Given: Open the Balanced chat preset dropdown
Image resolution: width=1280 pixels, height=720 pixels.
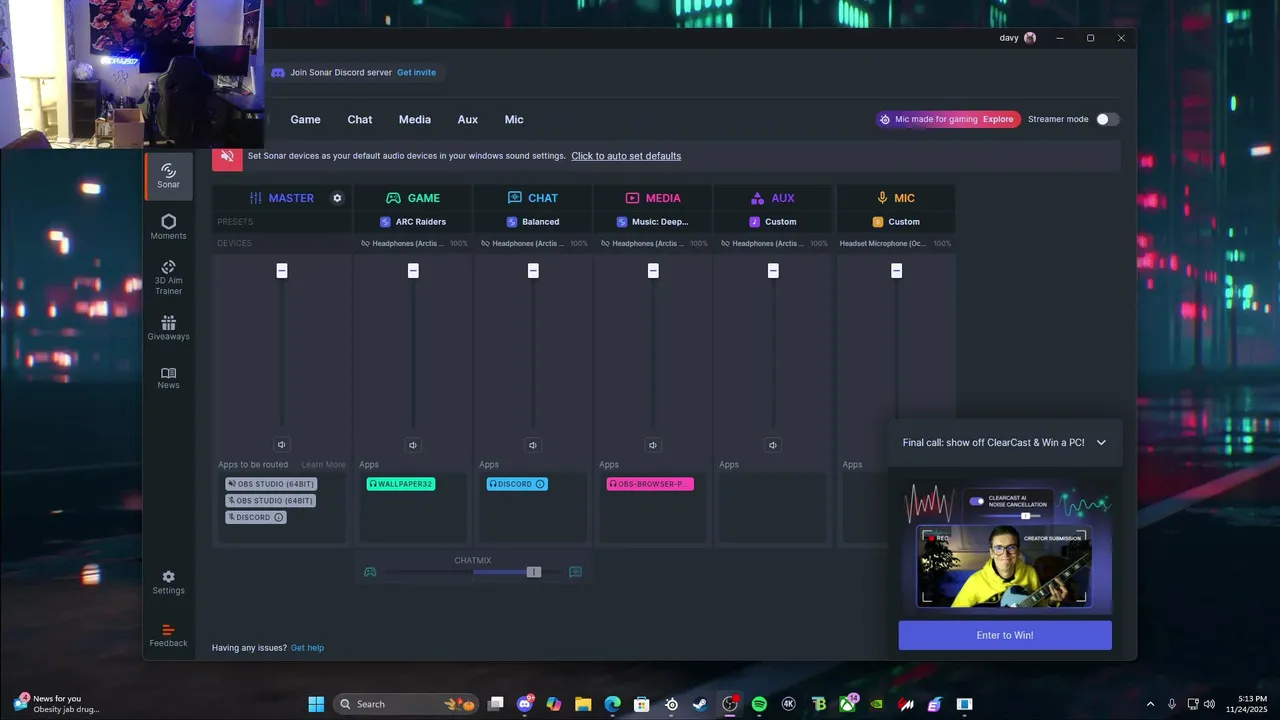Looking at the screenshot, I should [533, 222].
